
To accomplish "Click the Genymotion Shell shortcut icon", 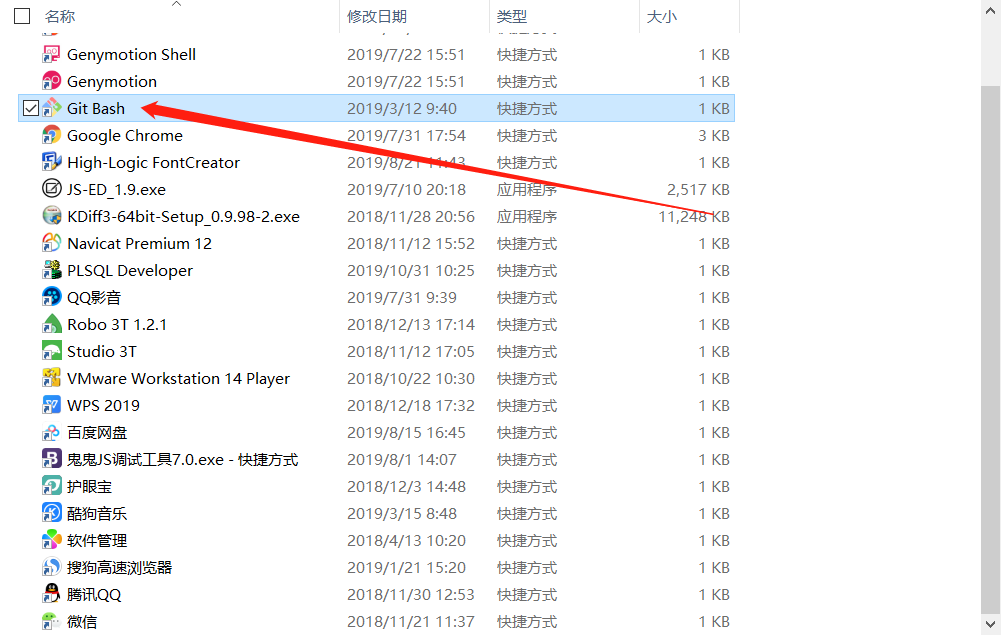I will click(51, 54).
